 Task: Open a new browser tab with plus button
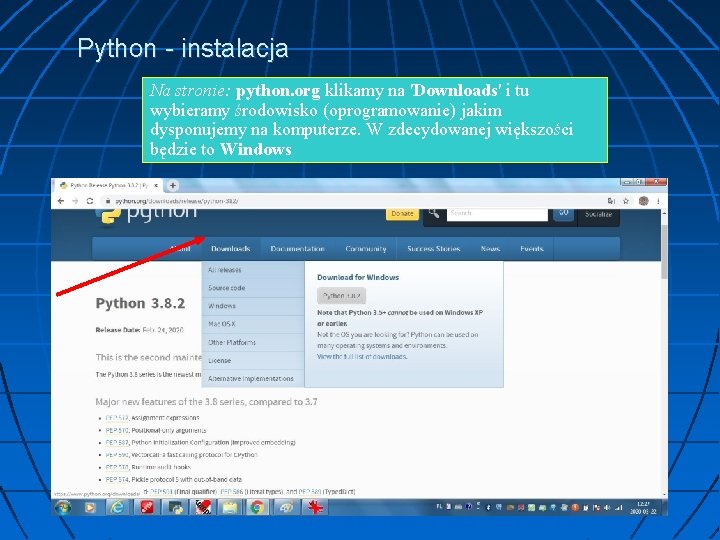coord(173,186)
